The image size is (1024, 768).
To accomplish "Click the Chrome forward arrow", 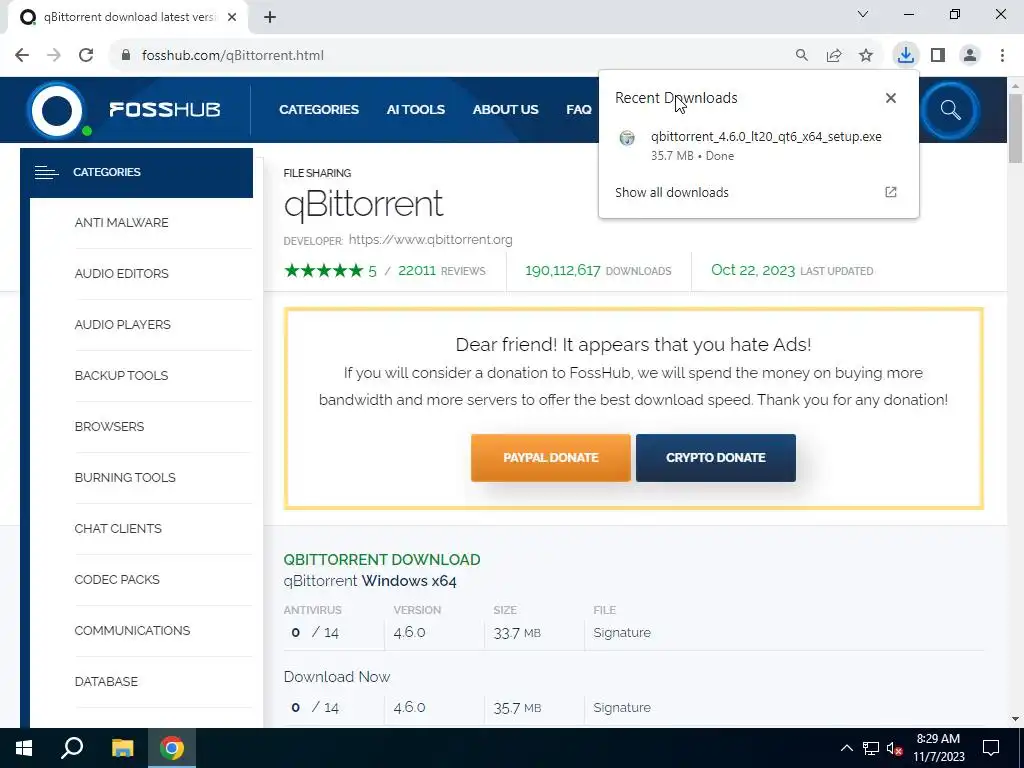I will pyautogui.click(x=54, y=56).
